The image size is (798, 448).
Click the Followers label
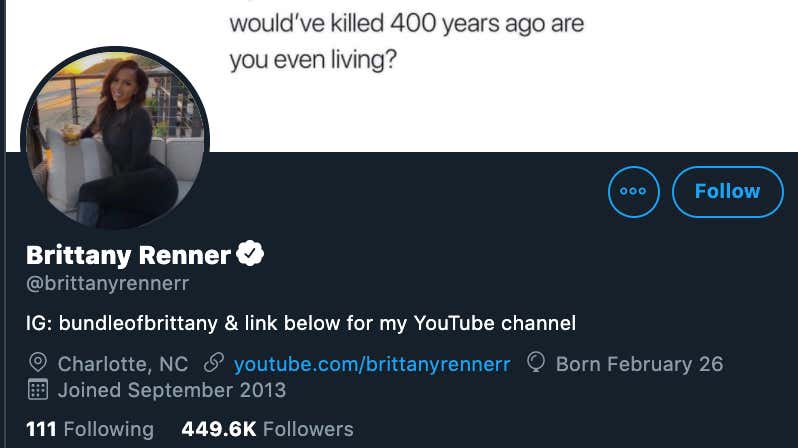pyautogui.click(x=308, y=429)
